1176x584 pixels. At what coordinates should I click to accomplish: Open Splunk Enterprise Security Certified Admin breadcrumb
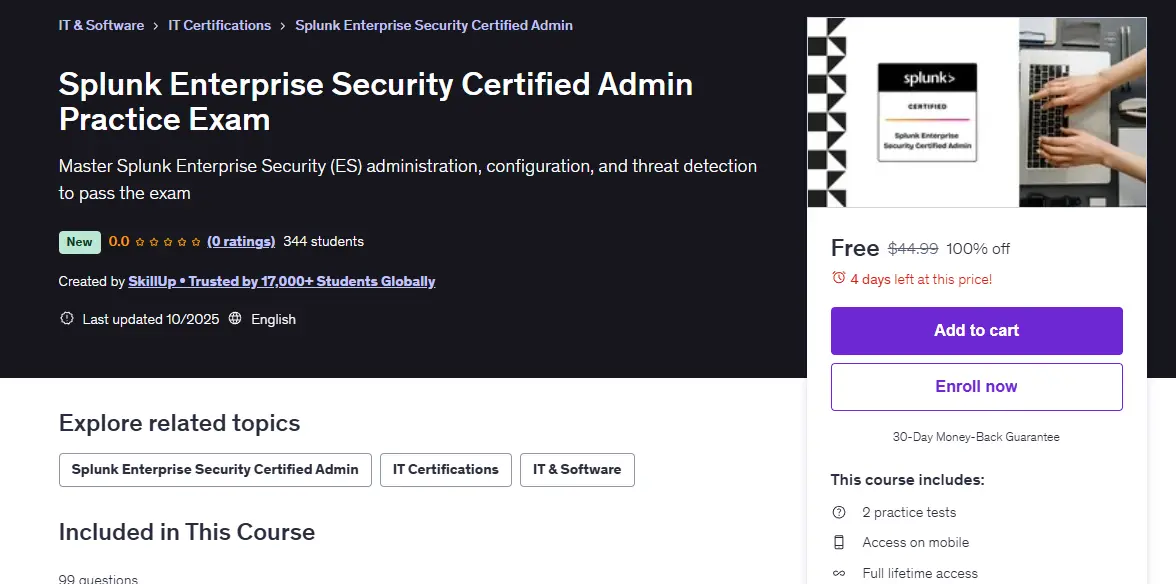pyautogui.click(x=434, y=25)
